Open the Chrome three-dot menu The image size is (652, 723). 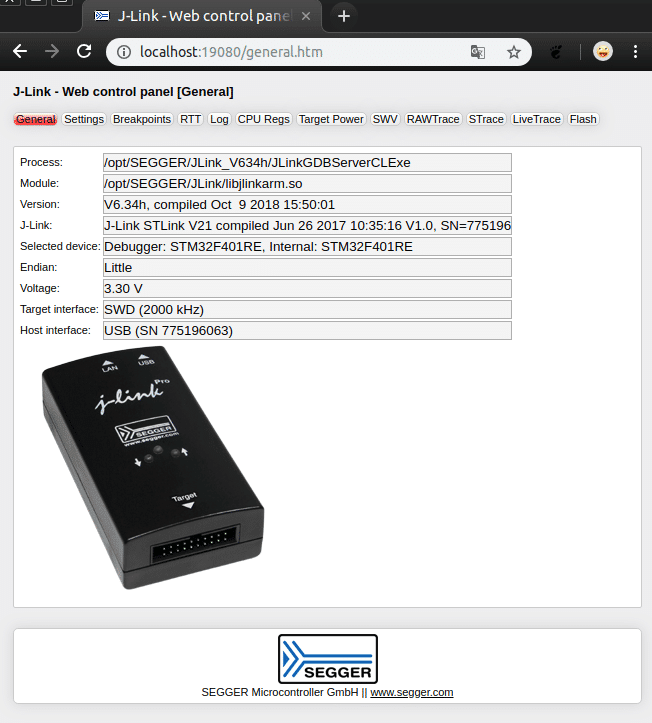(636, 52)
